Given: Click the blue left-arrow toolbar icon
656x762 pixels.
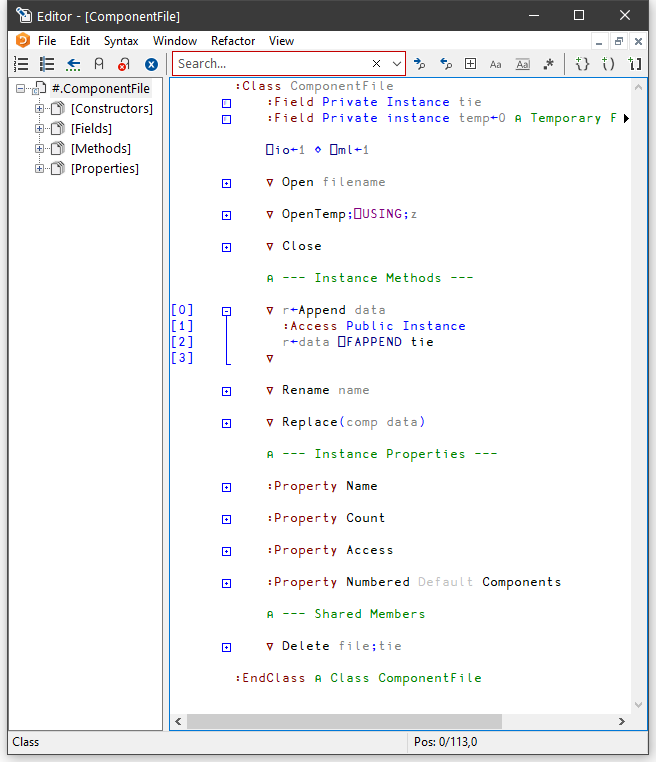Looking at the screenshot, I should point(73,64).
